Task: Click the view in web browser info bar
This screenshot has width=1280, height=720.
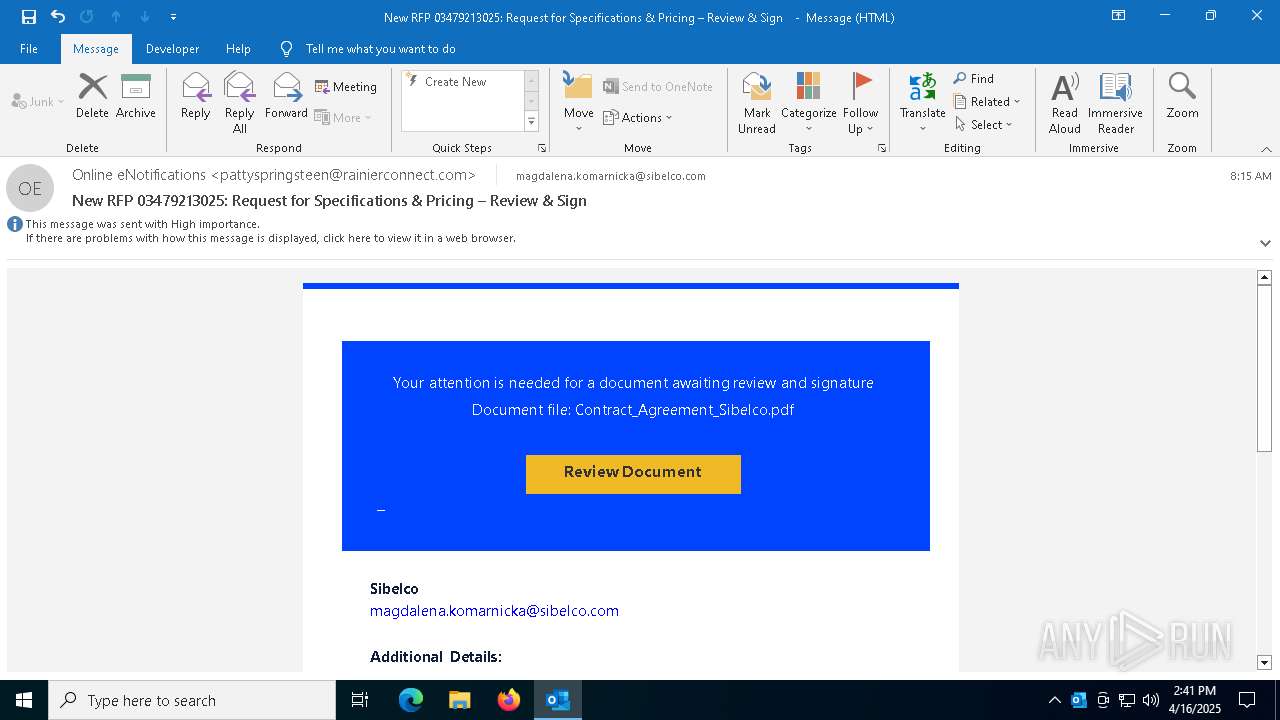Action: 270,238
